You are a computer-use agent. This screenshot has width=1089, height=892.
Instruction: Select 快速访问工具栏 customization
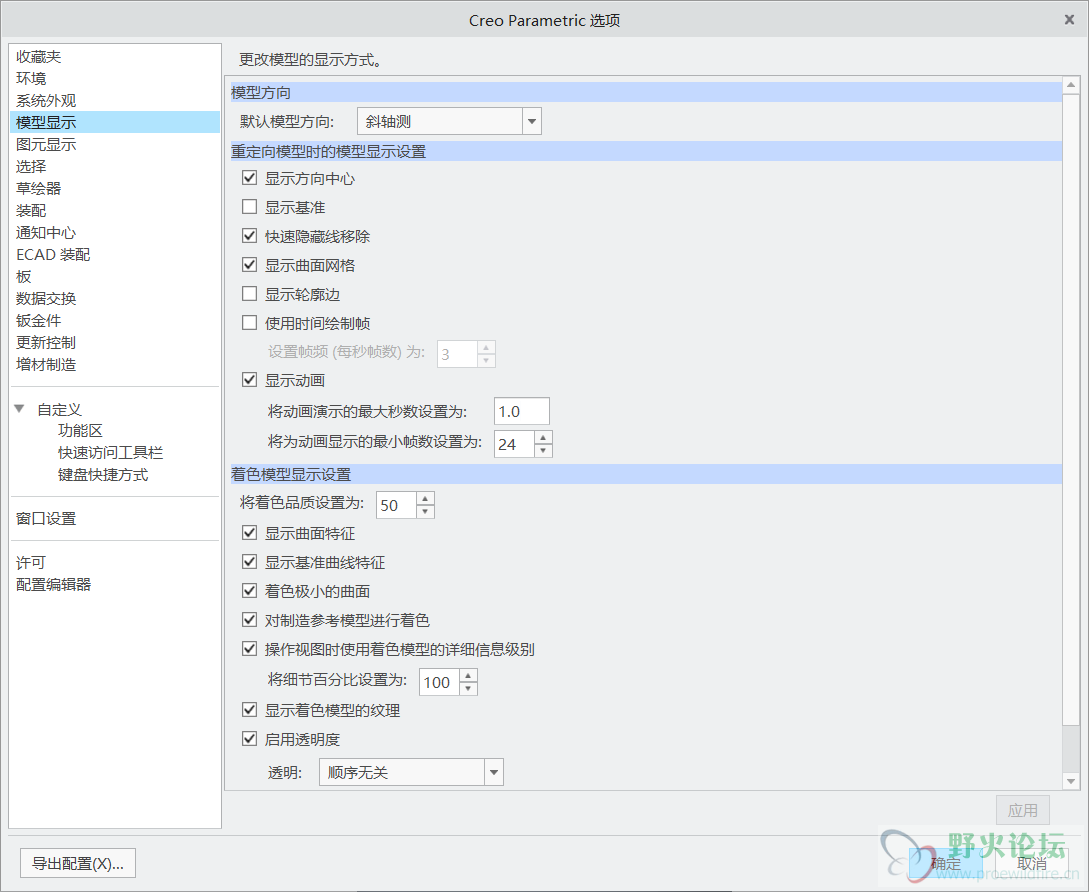(x=110, y=453)
